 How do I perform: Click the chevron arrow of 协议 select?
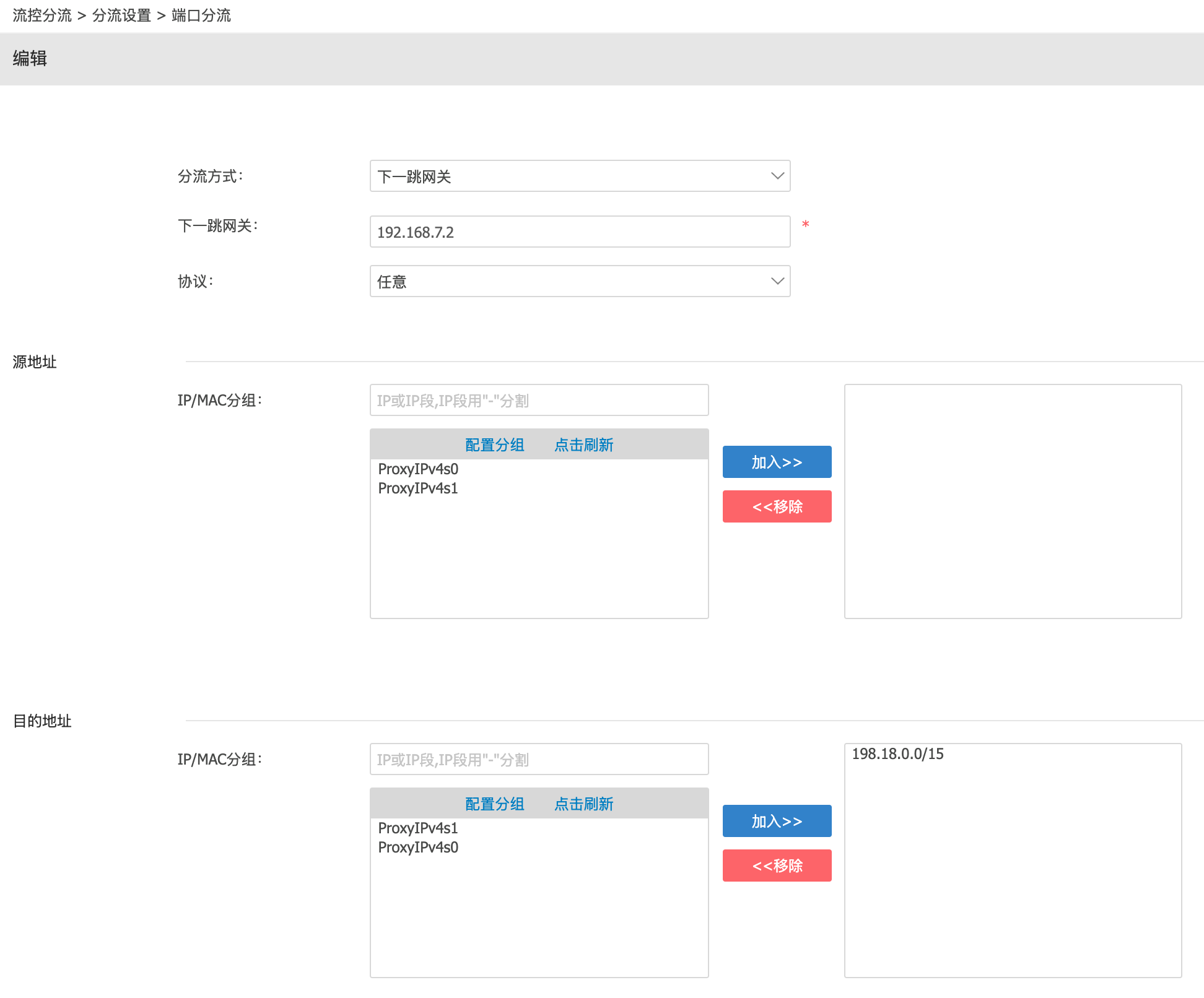point(777,281)
